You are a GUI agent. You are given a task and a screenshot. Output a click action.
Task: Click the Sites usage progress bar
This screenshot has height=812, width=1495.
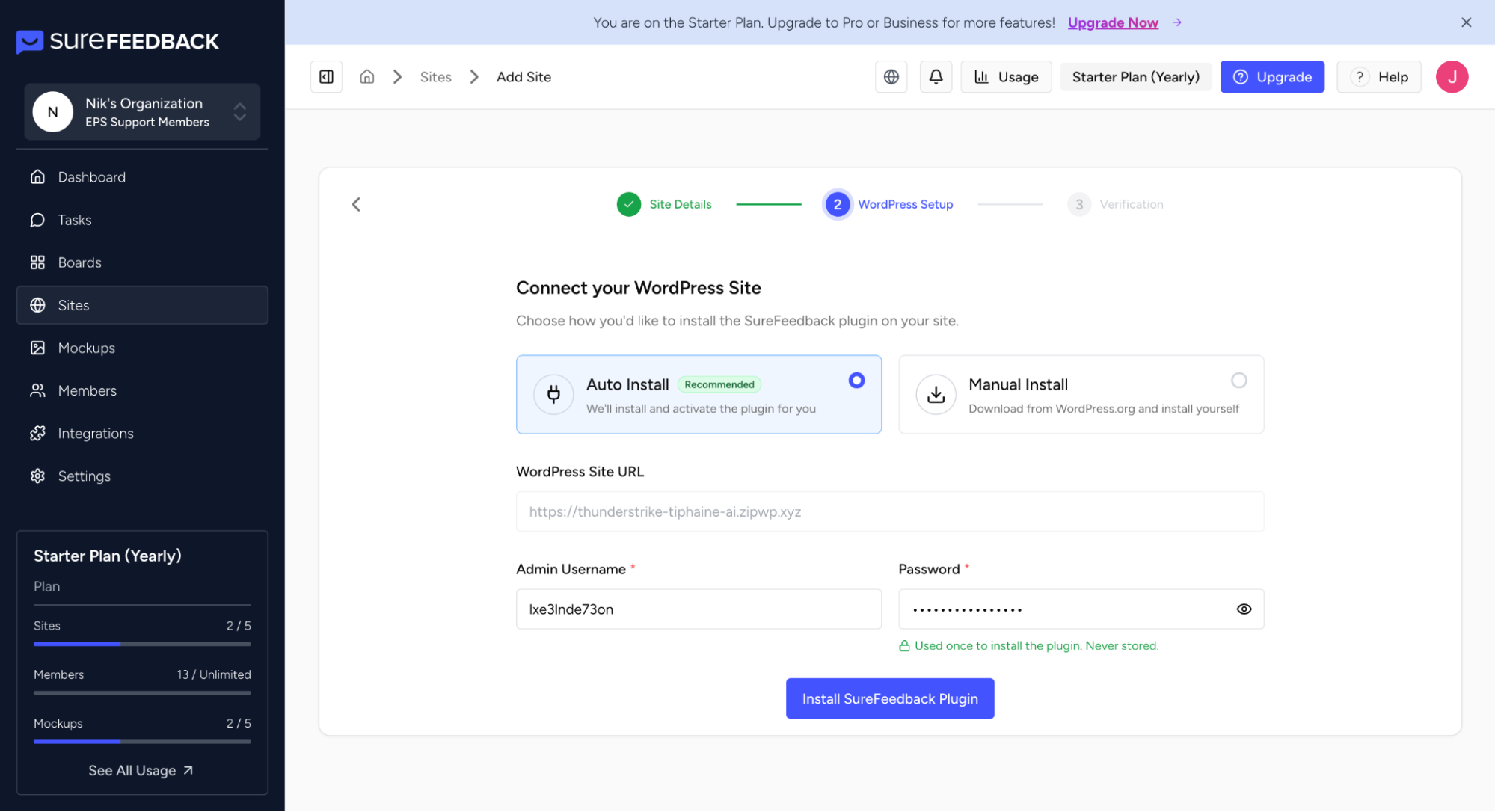click(142, 644)
